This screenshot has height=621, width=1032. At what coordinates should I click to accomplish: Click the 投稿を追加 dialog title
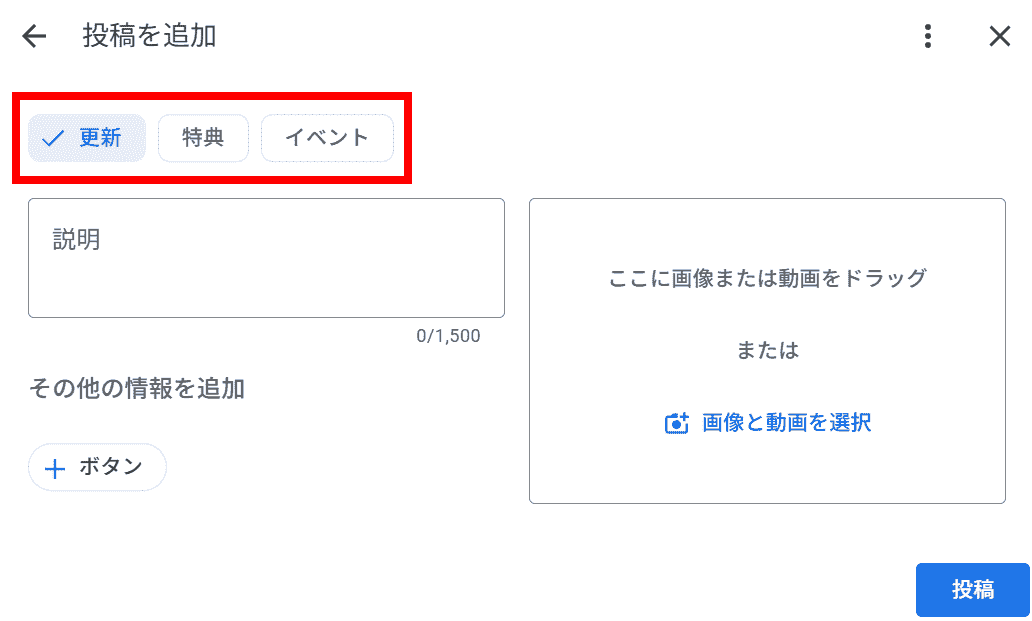(x=149, y=37)
